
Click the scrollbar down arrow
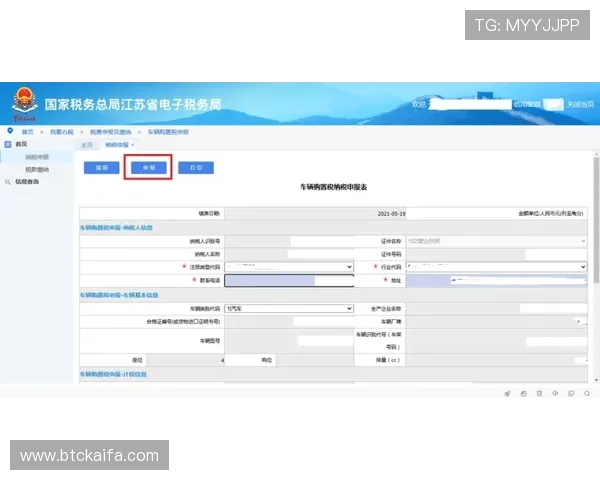pyautogui.click(x=596, y=380)
